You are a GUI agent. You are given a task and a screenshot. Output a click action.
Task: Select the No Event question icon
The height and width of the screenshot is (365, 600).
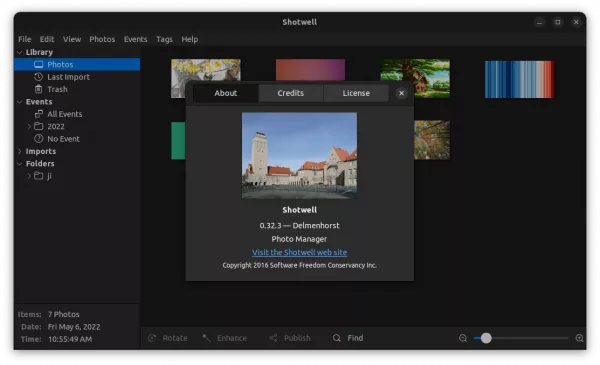click(39, 139)
